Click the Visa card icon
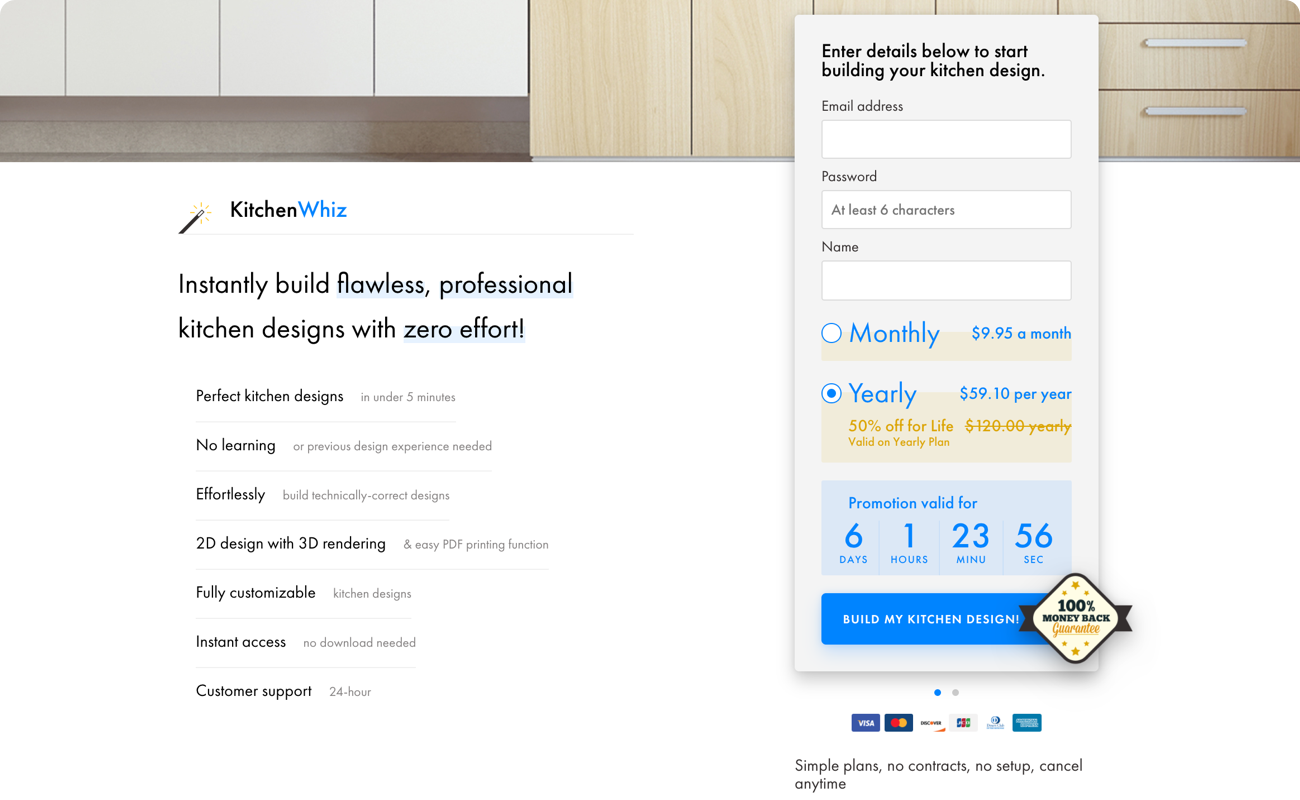Image resolution: width=1300 pixels, height=800 pixels. [865, 722]
